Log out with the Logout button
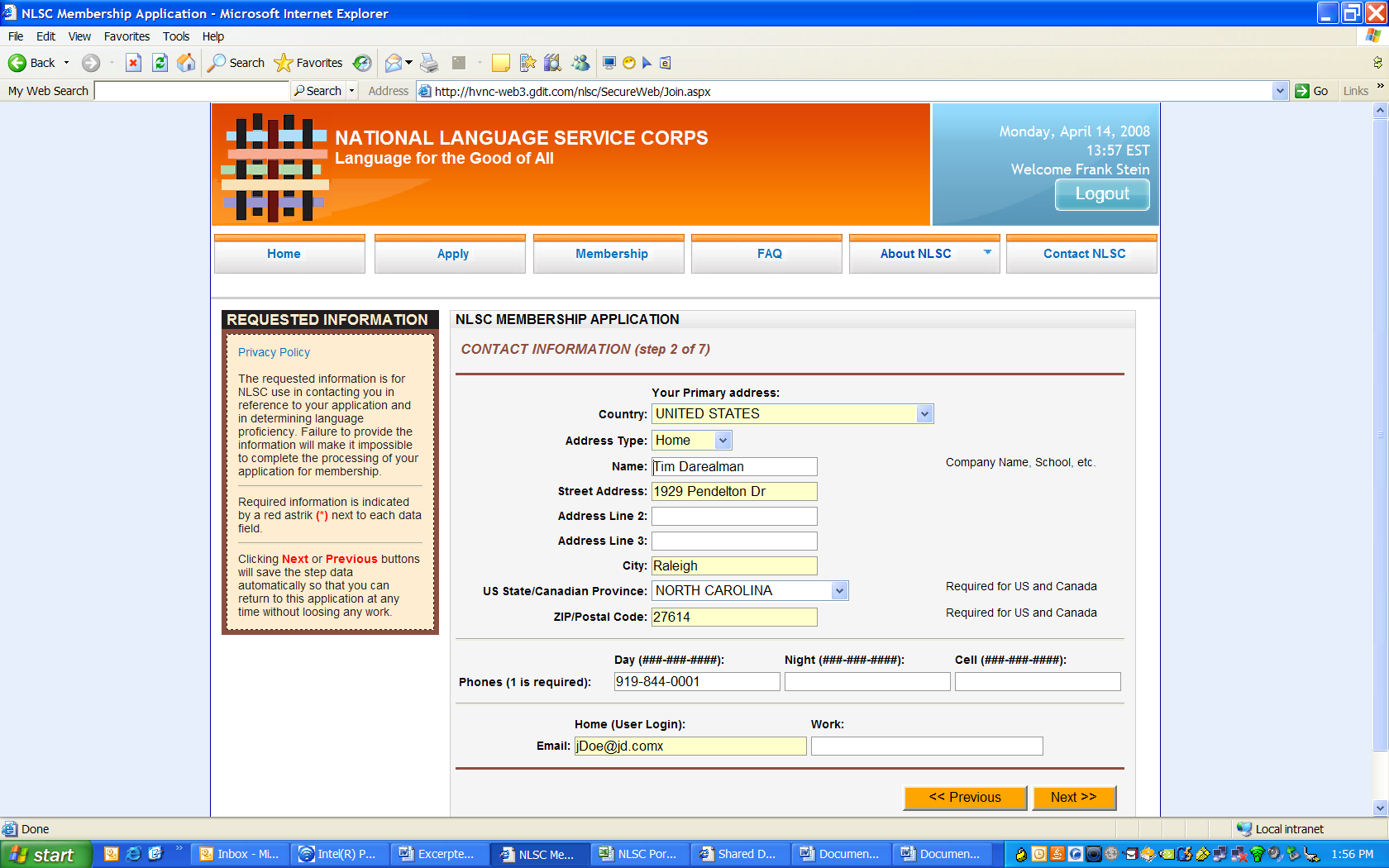The width and height of the screenshot is (1389, 868). click(x=1102, y=194)
